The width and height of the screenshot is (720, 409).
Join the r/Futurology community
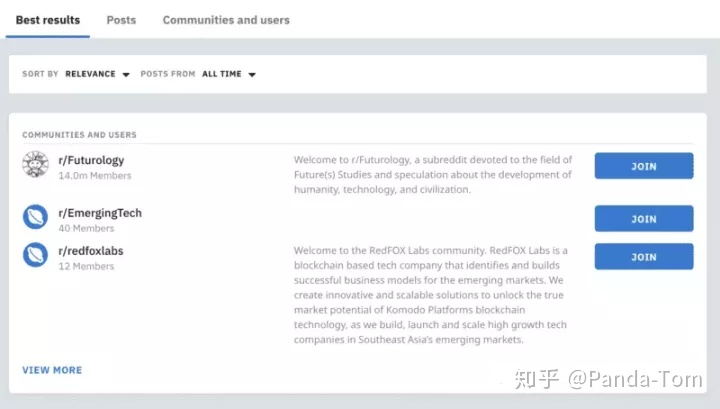pyautogui.click(x=644, y=166)
